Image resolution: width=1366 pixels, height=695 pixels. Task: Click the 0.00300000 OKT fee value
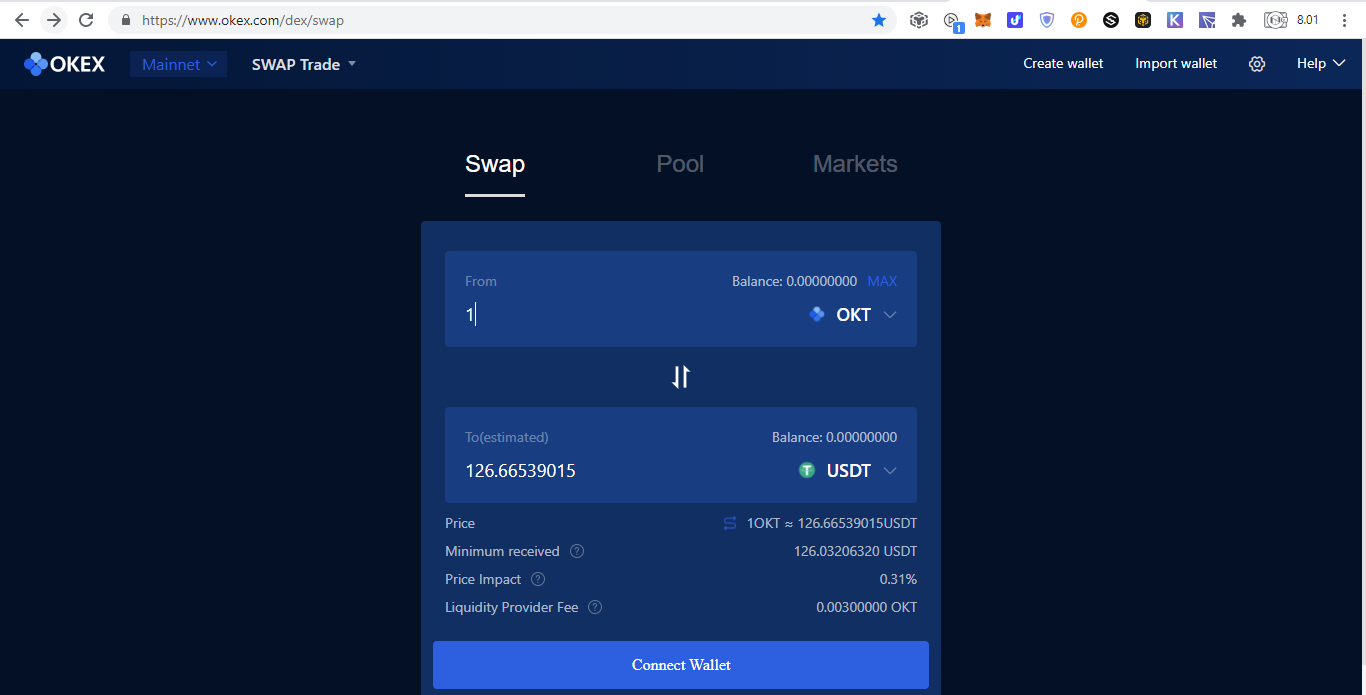click(x=867, y=607)
